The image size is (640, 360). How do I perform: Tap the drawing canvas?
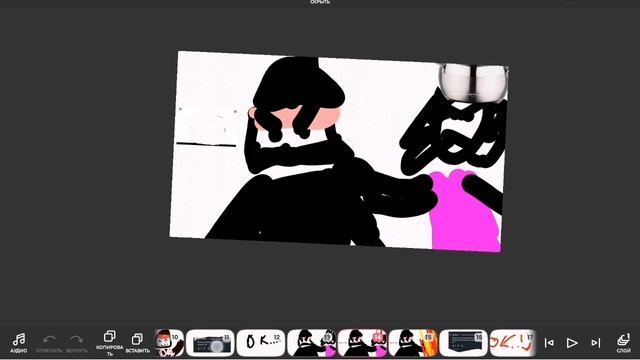coord(339,151)
